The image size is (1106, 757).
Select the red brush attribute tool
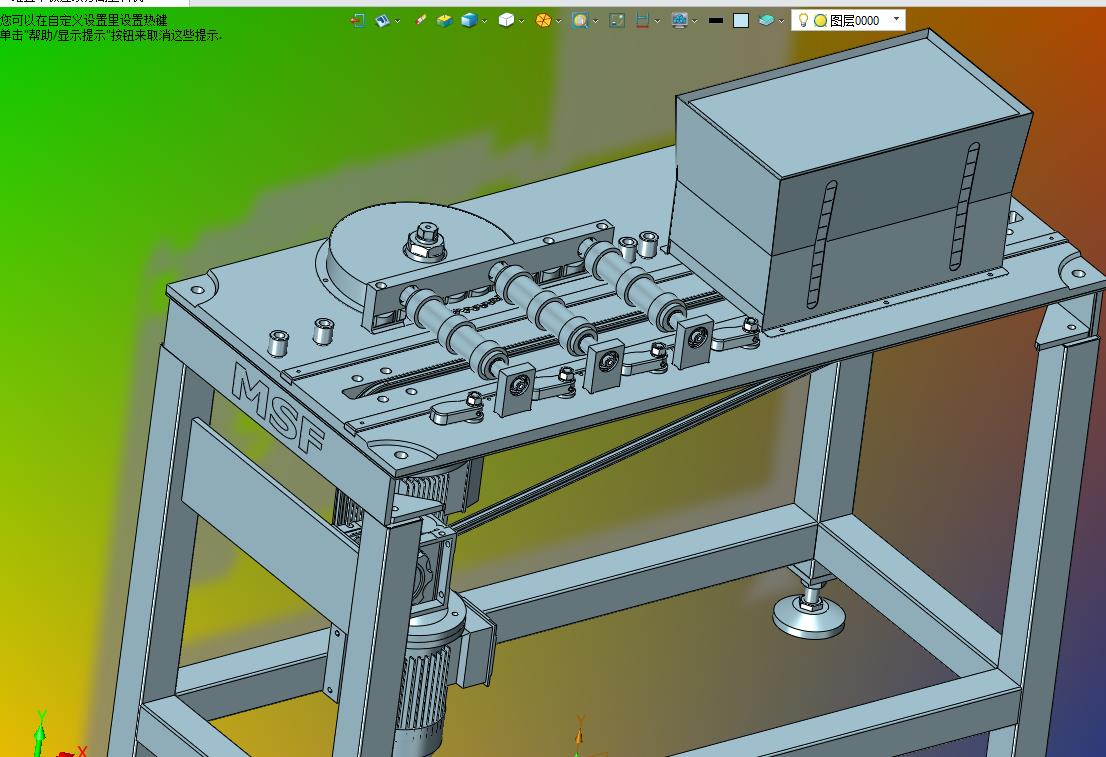click(420, 20)
